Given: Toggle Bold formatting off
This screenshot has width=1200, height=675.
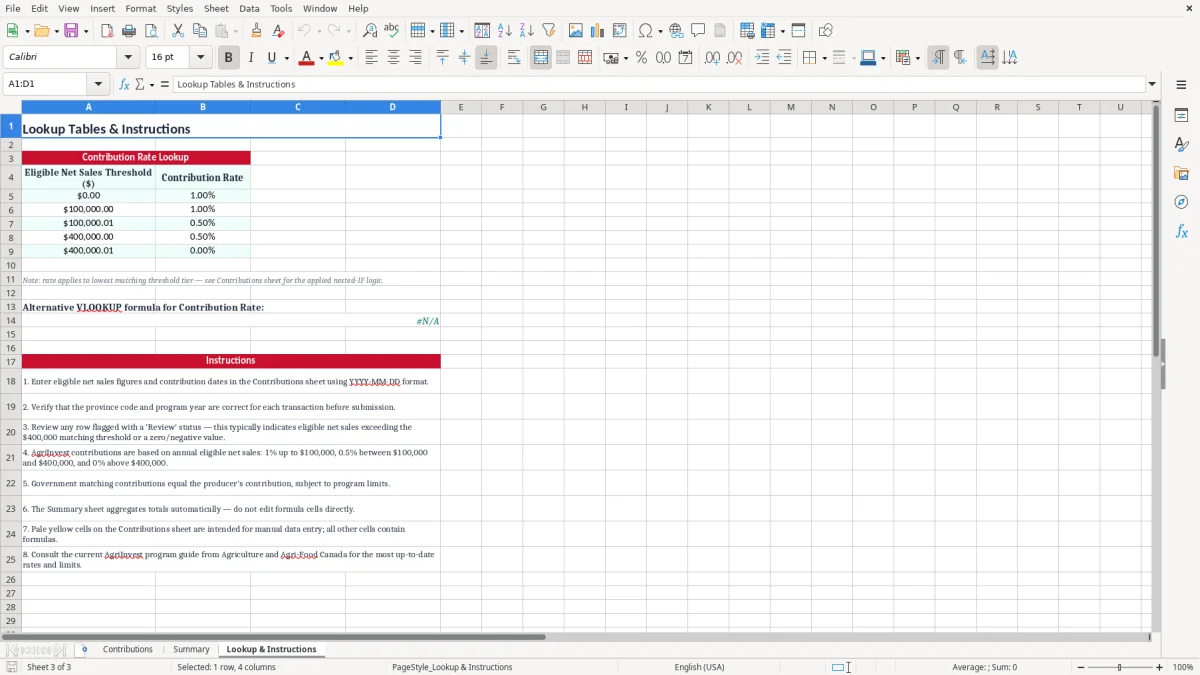Looking at the screenshot, I should point(228,58).
